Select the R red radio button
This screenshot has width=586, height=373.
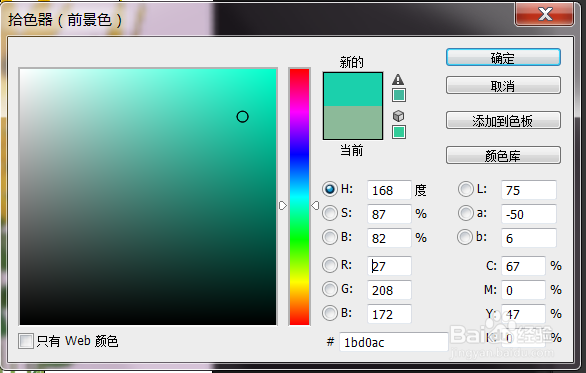pos(330,265)
